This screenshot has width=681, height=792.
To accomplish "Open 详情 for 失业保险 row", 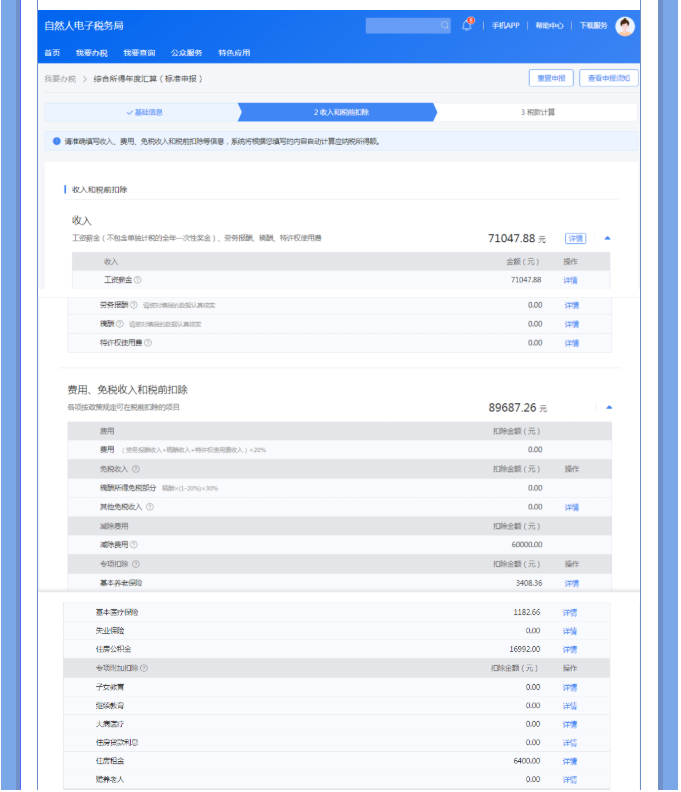I will coord(570,631).
